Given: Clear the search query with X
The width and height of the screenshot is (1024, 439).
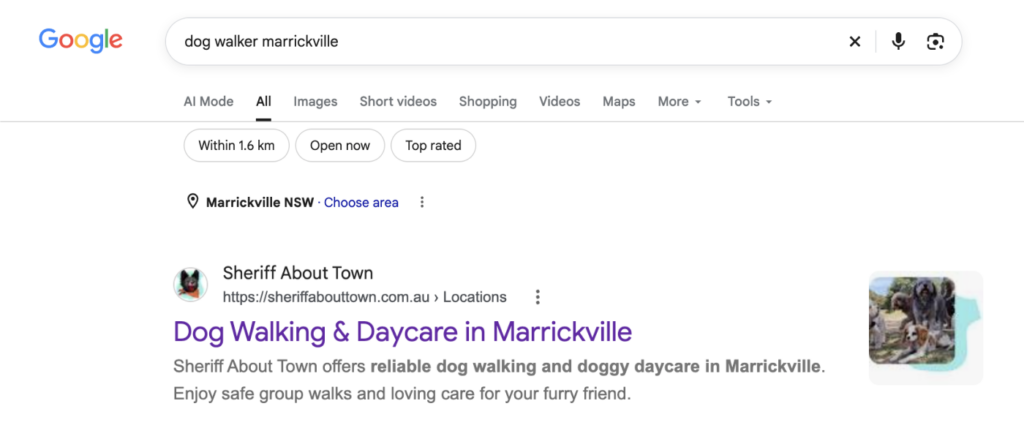Looking at the screenshot, I should [x=854, y=42].
